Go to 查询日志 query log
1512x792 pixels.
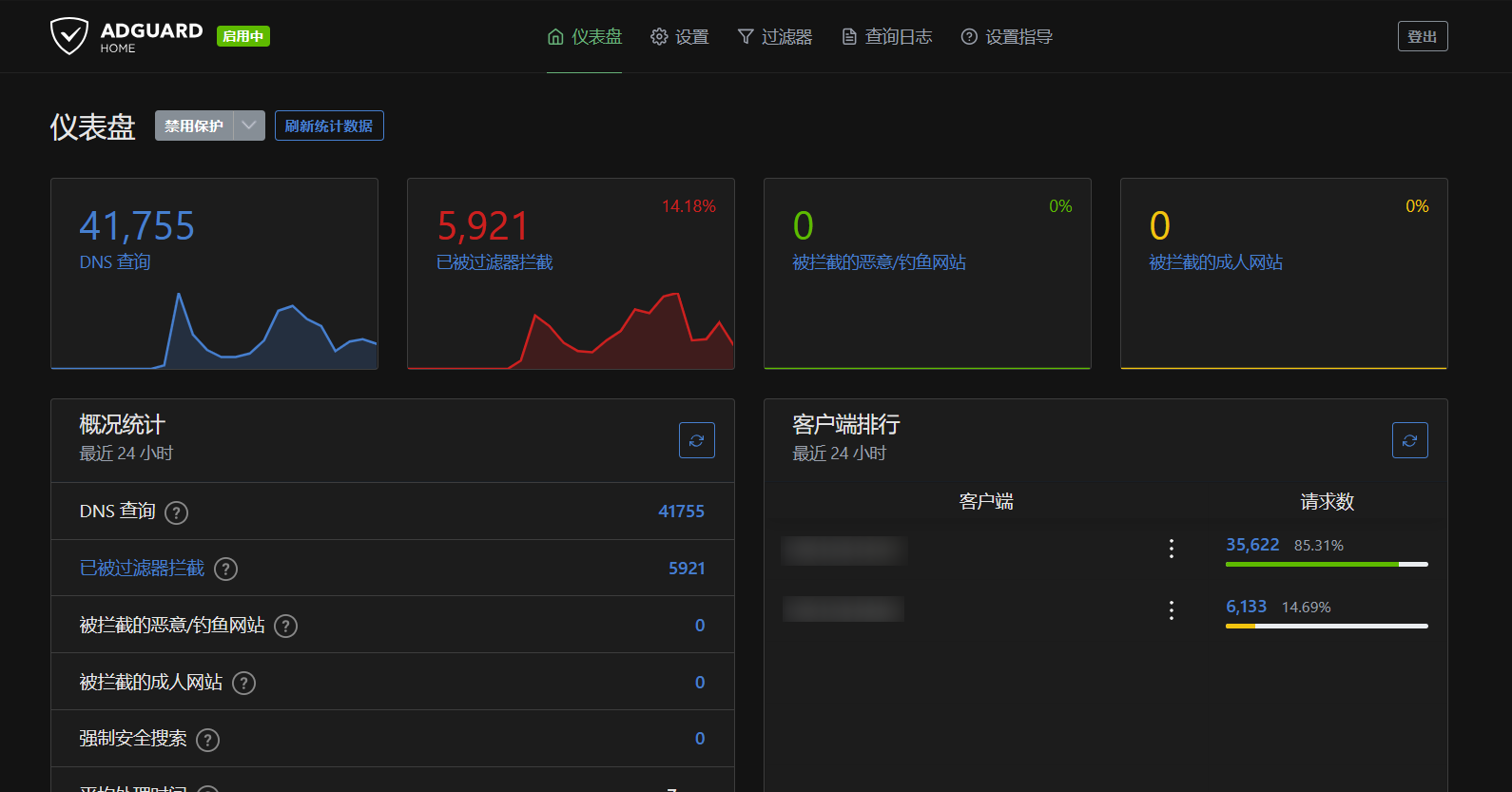pyautogui.click(x=886, y=37)
